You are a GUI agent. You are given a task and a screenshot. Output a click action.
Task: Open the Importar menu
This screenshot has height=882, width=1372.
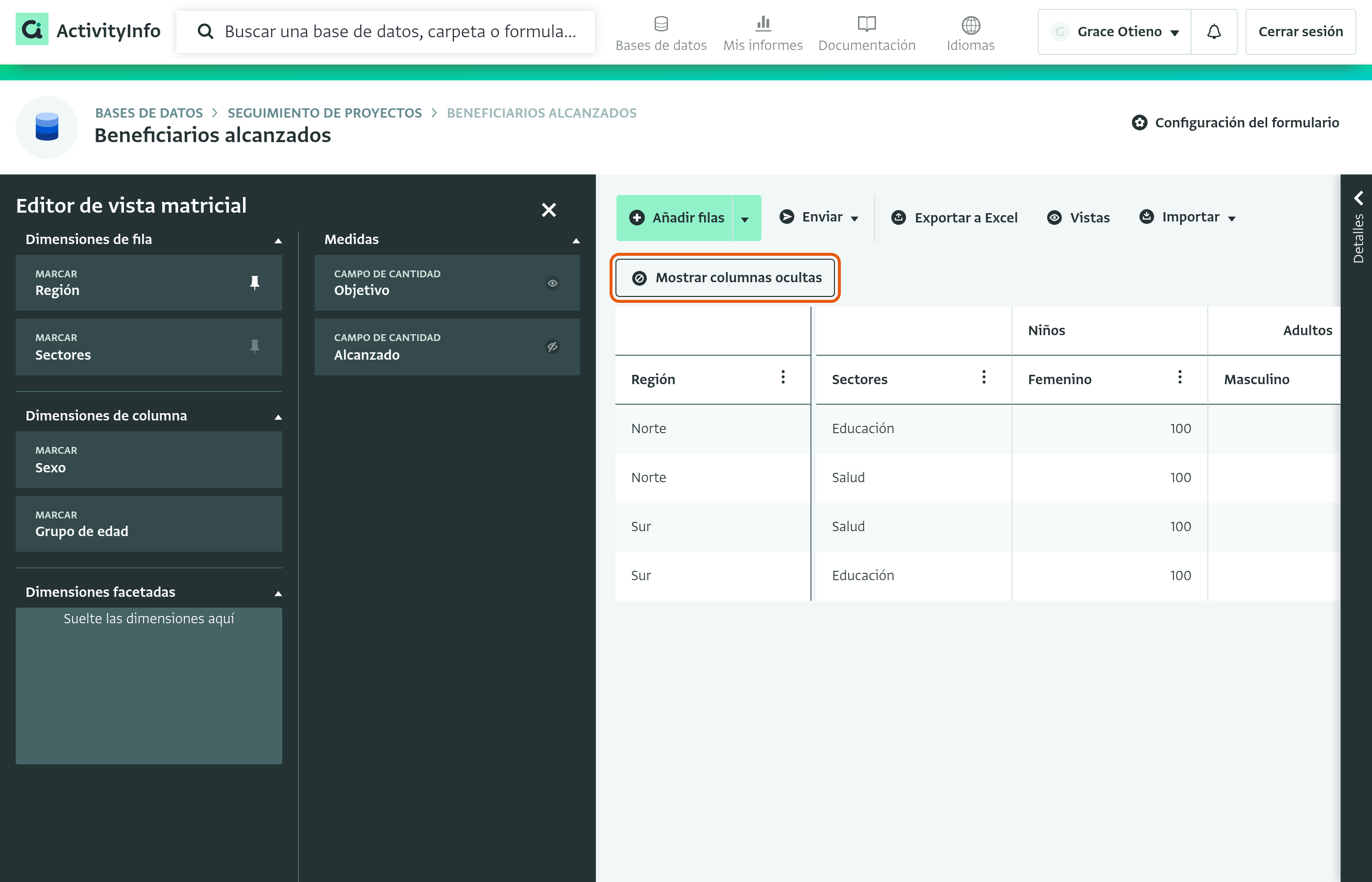[x=1188, y=217]
